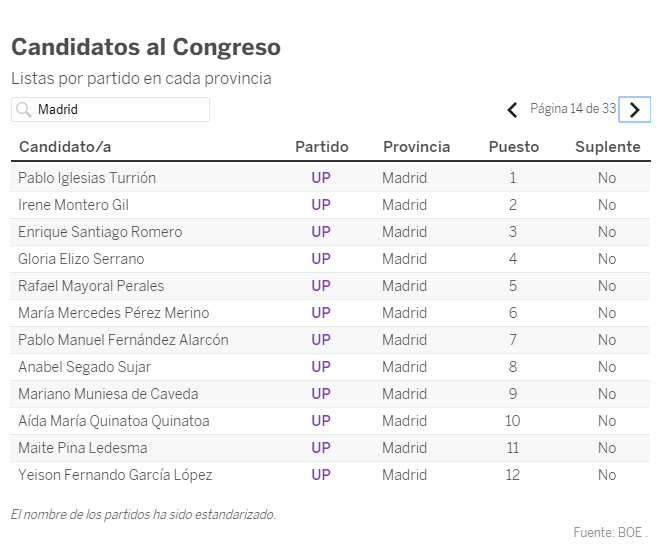
Task: Click Yeison Fernando García López entry
Action: point(115,475)
